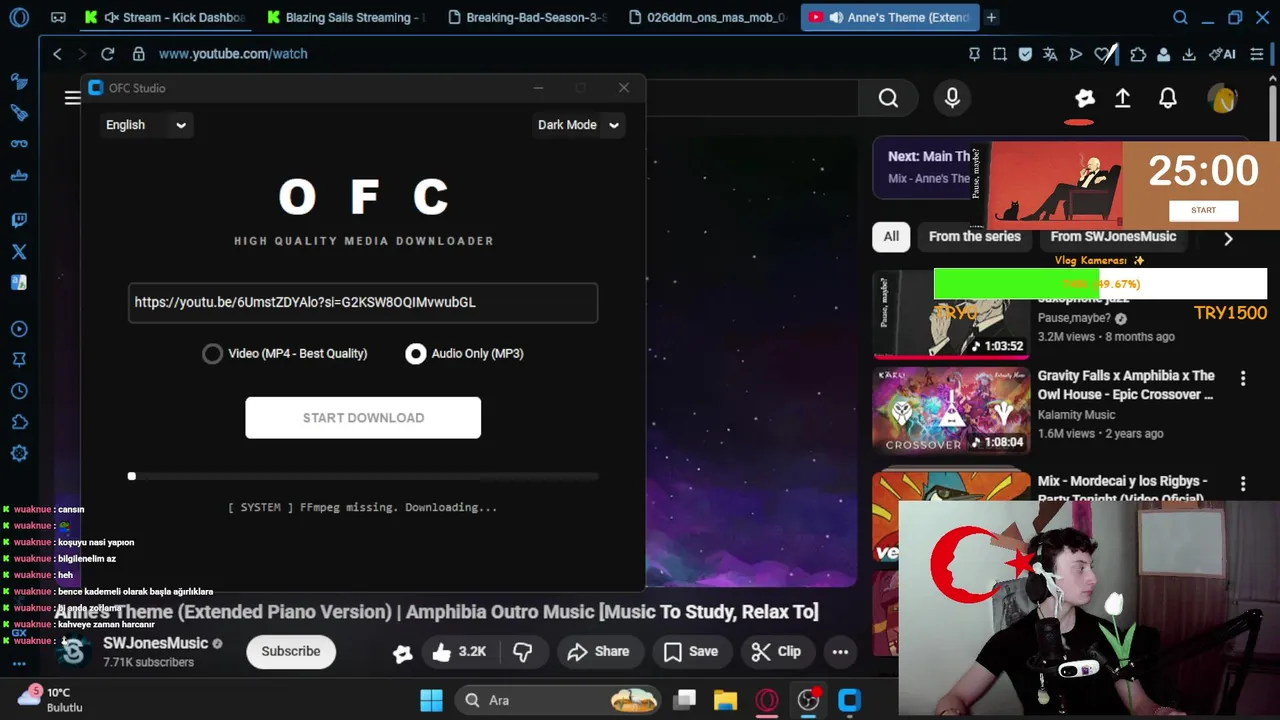
Task: Open more actions ellipsis under the video
Action: point(840,652)
